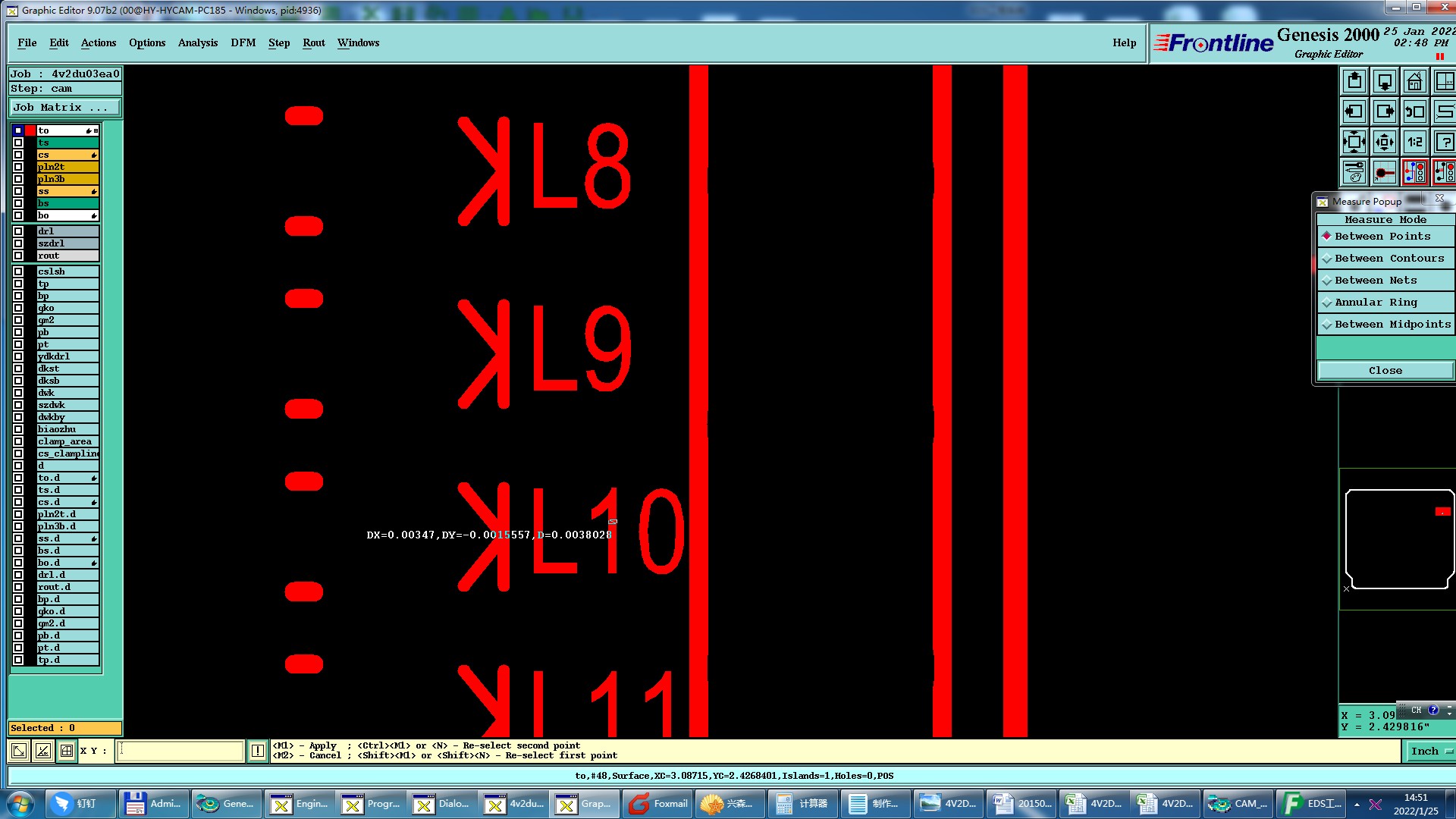
Task: Click the X Y coordinate input field
Action: [180, 751]
